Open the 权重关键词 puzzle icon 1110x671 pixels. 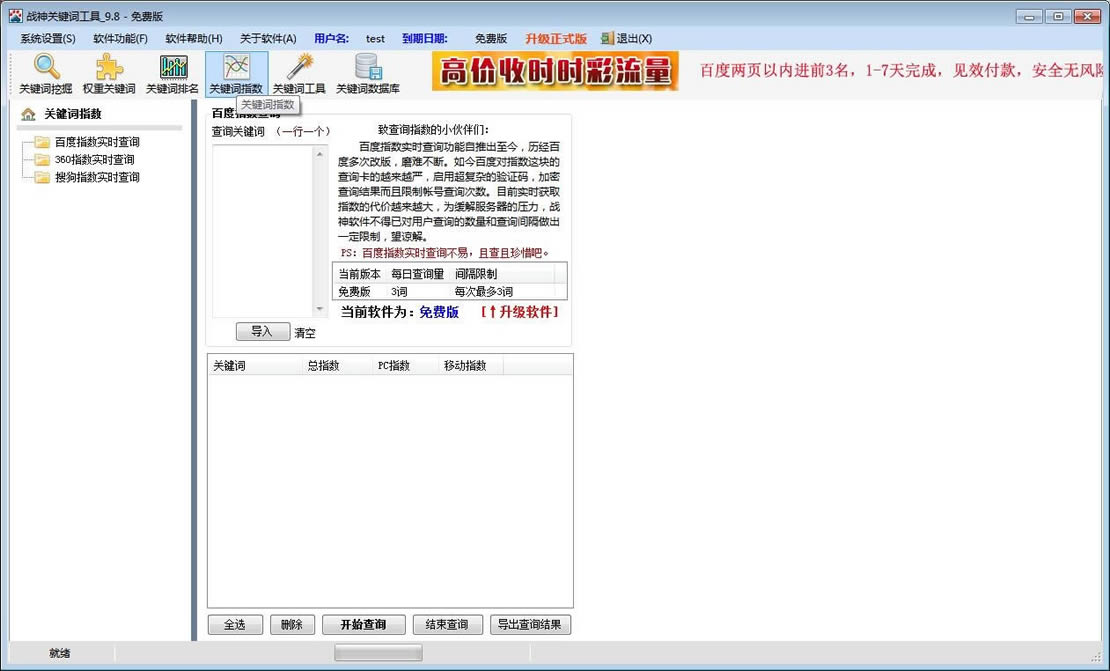pos(109,74)
